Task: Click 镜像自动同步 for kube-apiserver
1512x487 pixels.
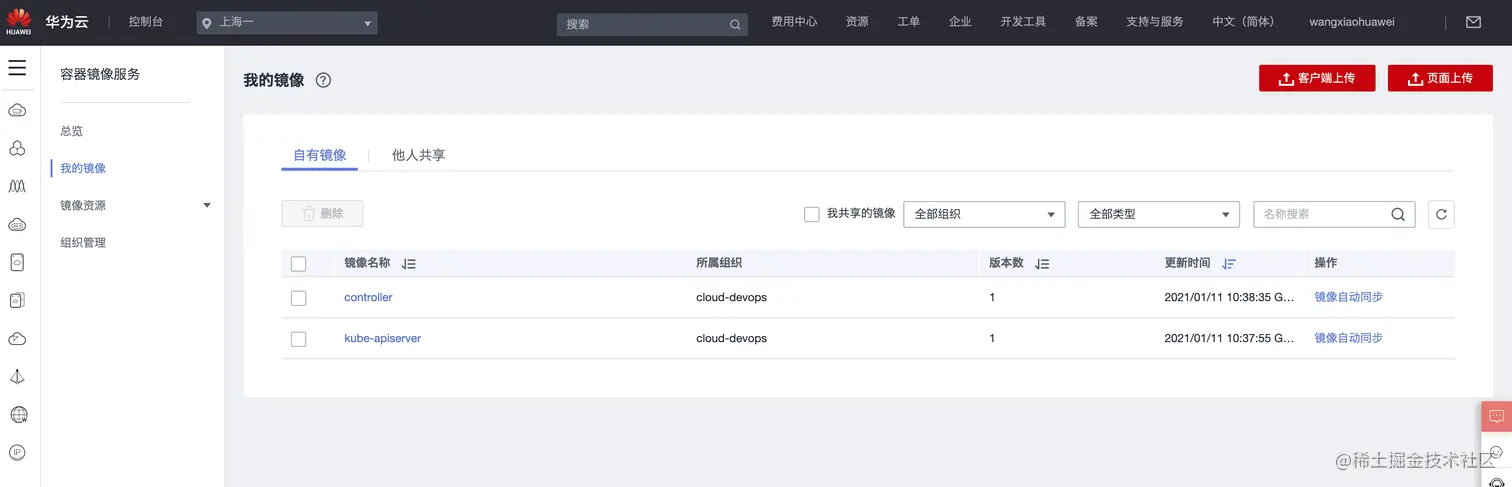Action: [1348, 338]
